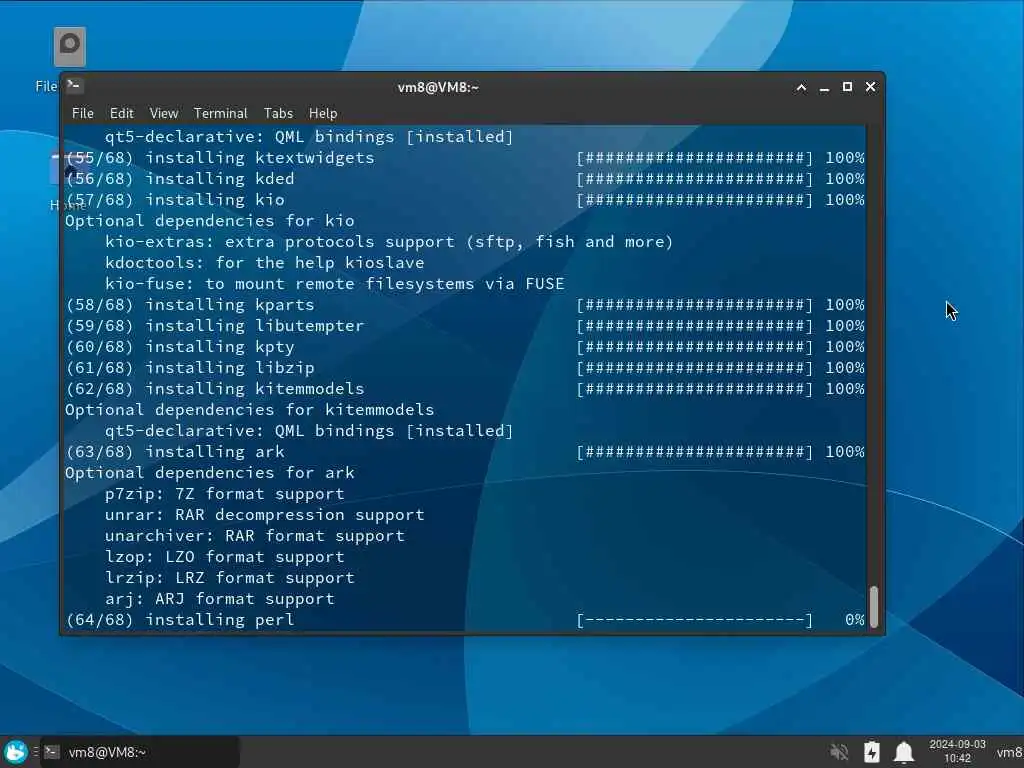Click the date and time clock
The width and height of the screenshot is (1024, 768).
click(x=957, y=751)
